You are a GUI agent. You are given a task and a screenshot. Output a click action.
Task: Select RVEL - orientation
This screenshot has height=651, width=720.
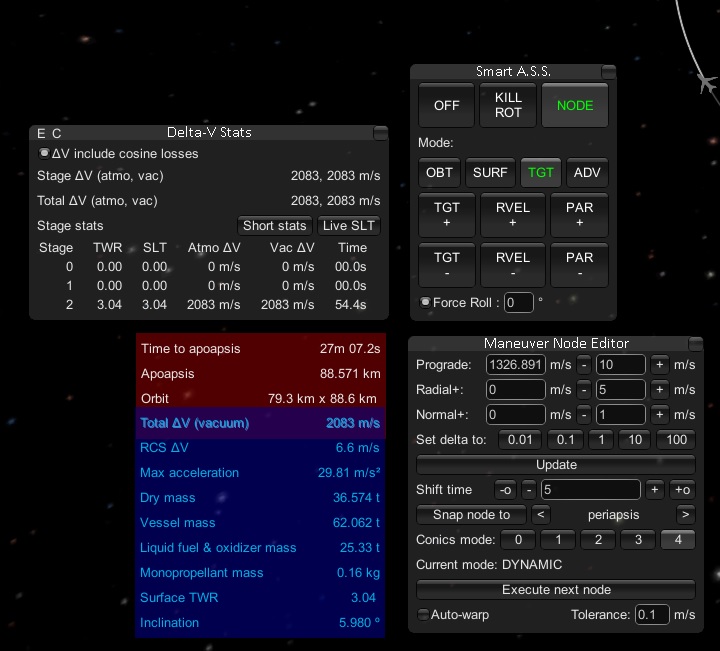tap(513, 265)
